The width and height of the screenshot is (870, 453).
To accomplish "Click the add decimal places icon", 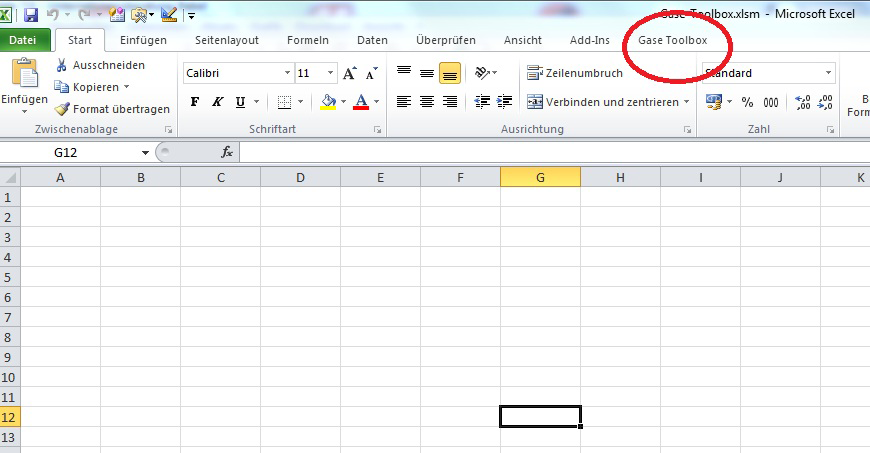I will (x=803, y=102).
